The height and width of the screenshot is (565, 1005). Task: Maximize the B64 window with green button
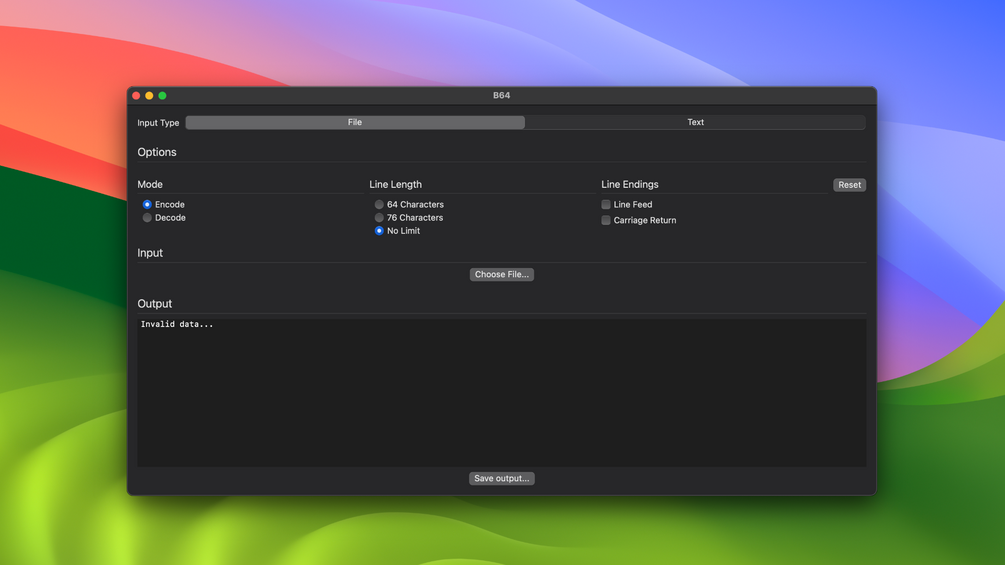162,95
